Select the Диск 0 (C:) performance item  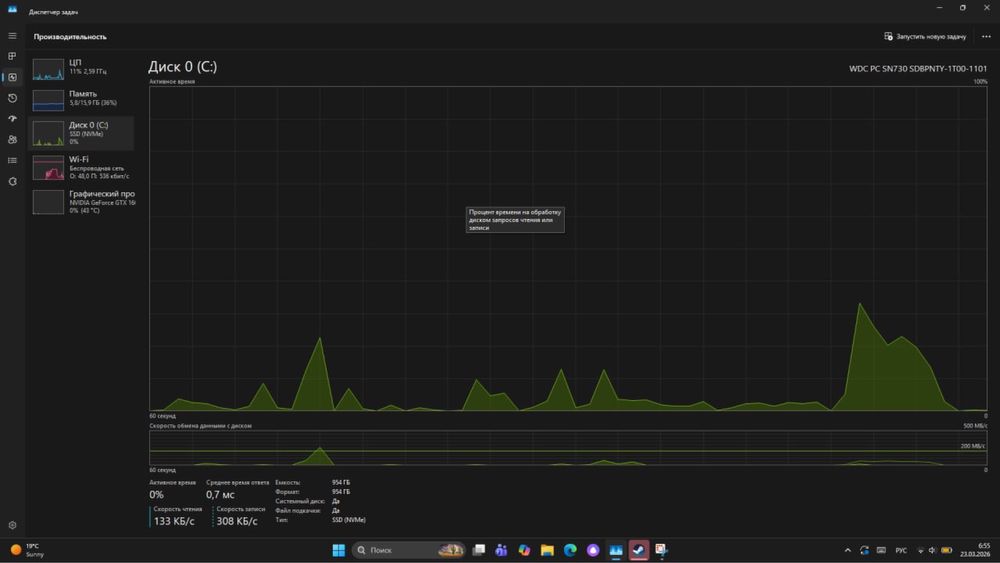(x=82, y=133)
